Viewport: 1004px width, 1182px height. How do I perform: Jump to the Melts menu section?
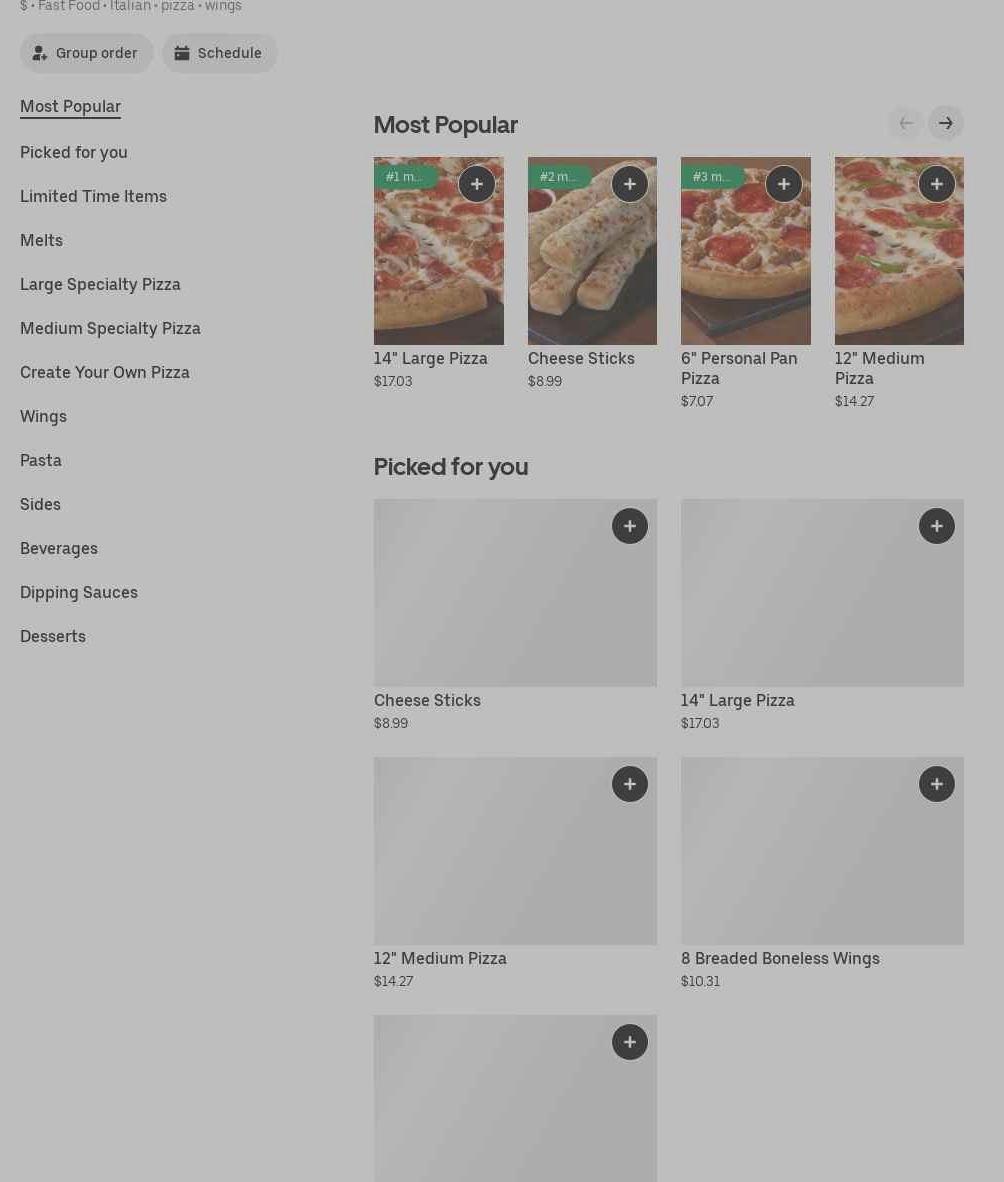[x=41, y=240]
